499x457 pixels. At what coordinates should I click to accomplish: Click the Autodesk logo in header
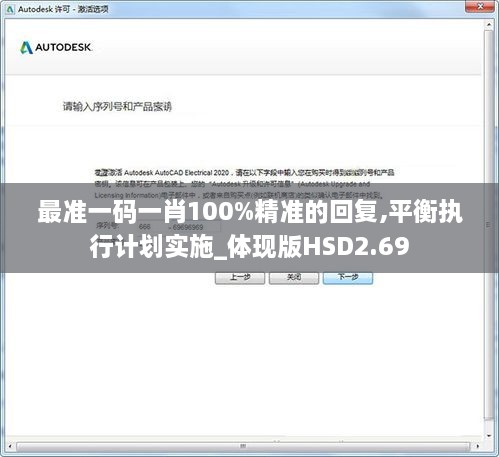click(x=55, y=47)
